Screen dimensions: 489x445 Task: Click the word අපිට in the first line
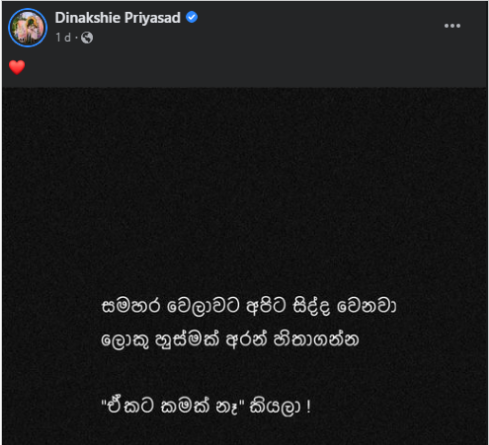point(266,306)
